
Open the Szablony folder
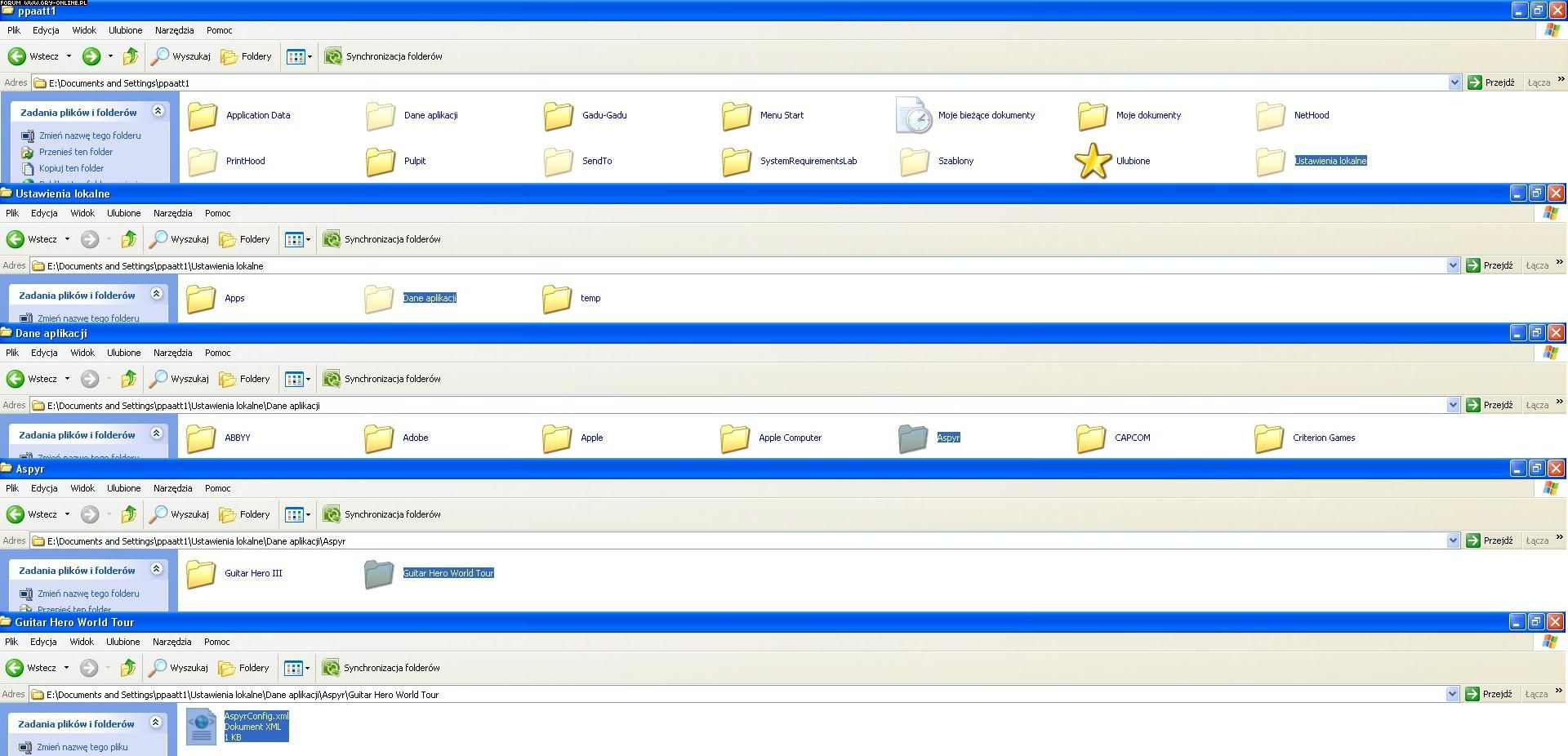click(937, 162)
